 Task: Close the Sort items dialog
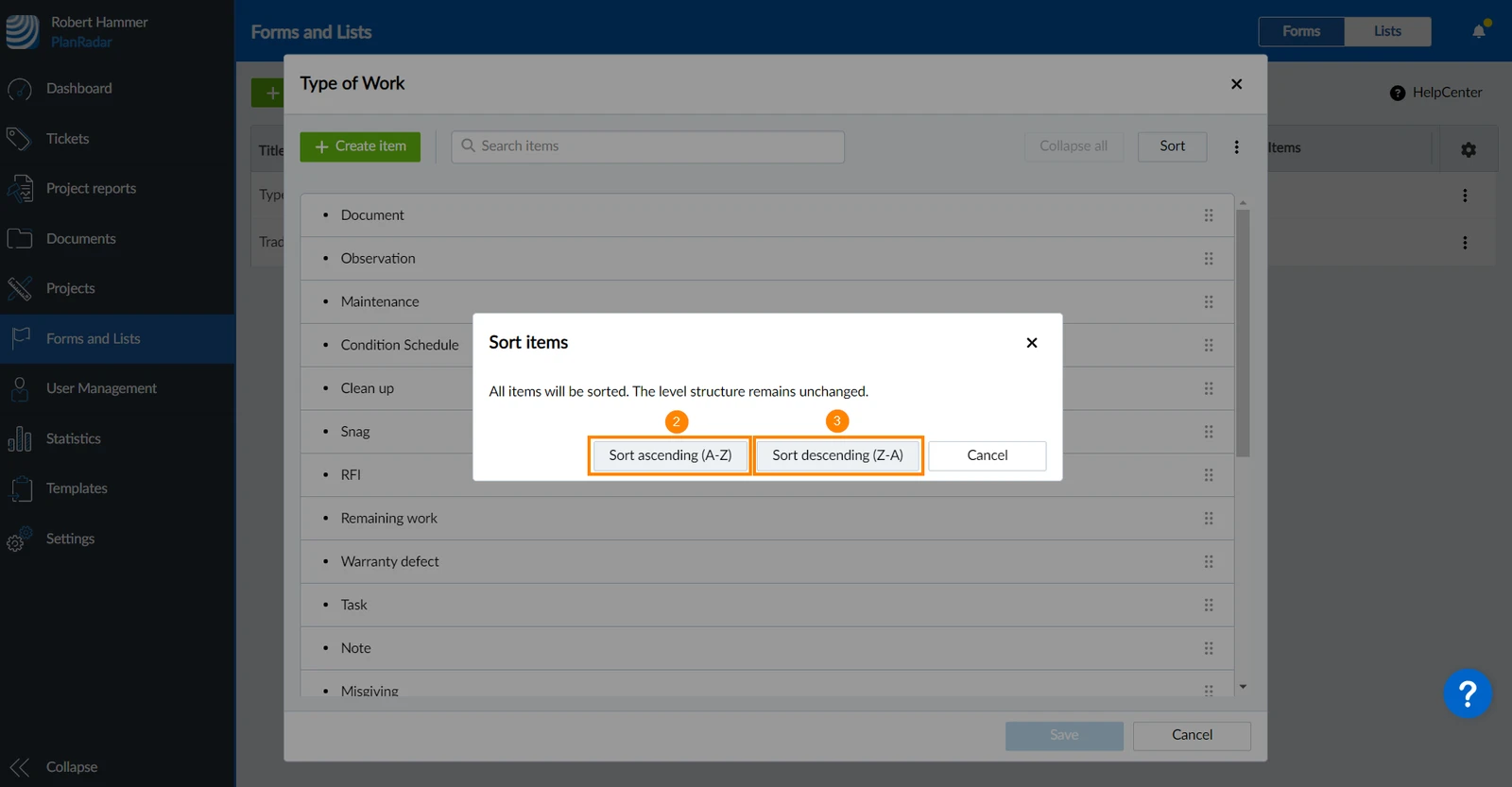click(x=1032, y=343)
